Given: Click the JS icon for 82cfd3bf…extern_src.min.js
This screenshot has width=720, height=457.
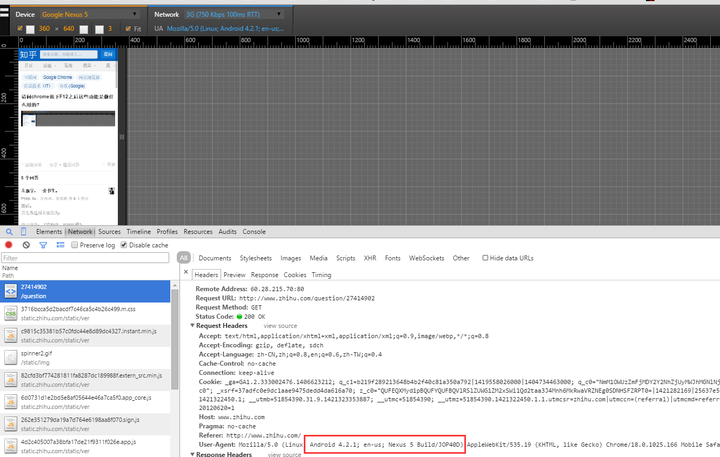Looking at the screenshot, I should click(x=11, y=379).
